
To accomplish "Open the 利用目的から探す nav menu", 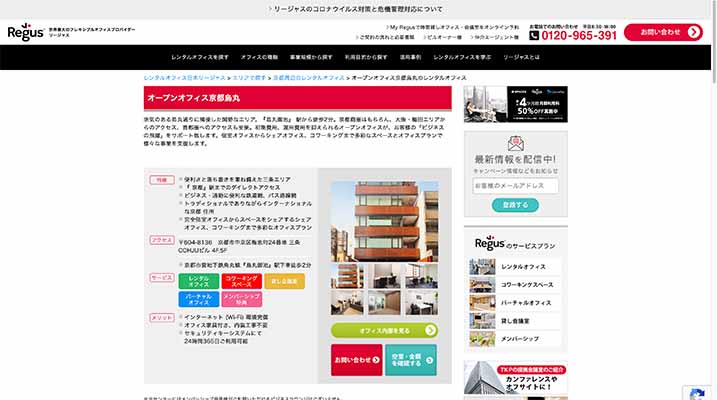I will [366, 57].
